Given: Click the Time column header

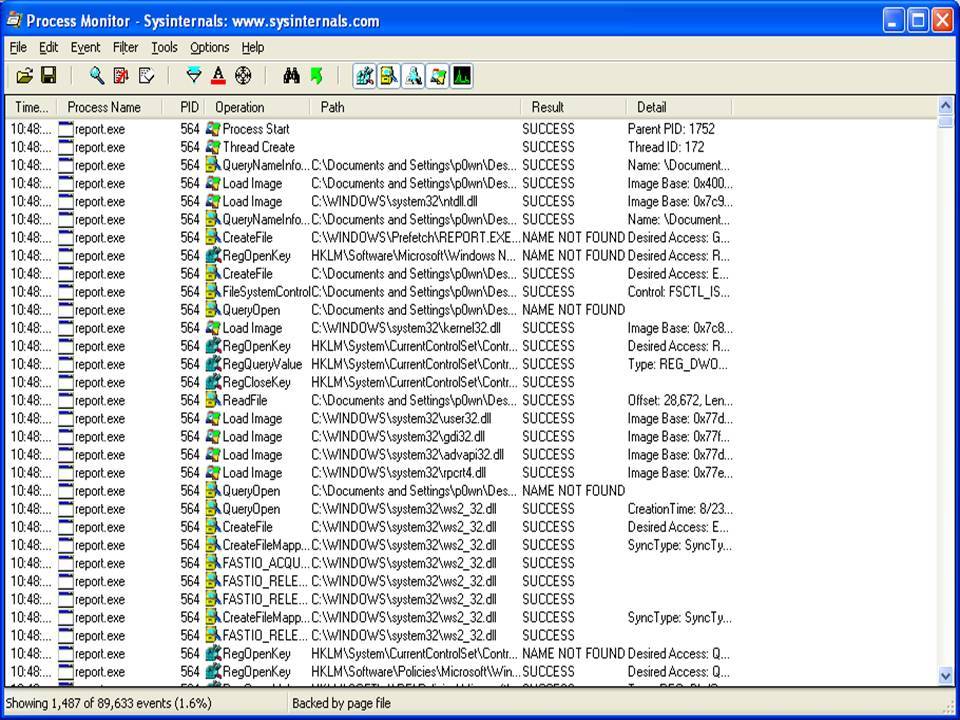Looking at the screenshot, I should point(32,107).
